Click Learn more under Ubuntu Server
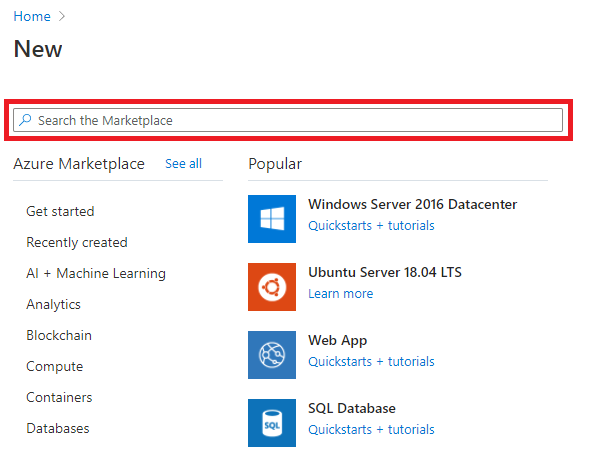The height and width of the screenshot is (449, 592). pos(341,293)
